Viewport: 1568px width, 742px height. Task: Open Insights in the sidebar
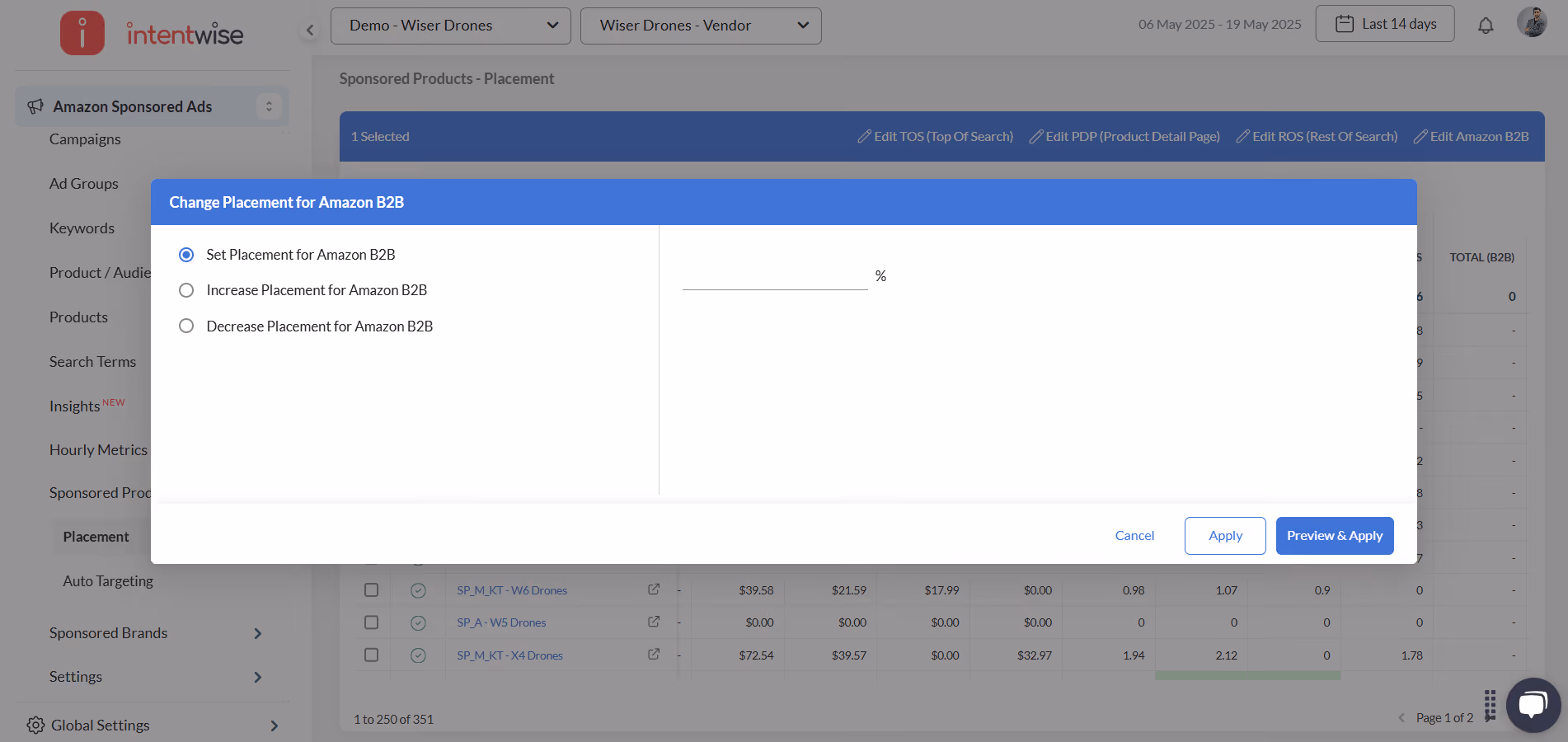pos(74,406)
